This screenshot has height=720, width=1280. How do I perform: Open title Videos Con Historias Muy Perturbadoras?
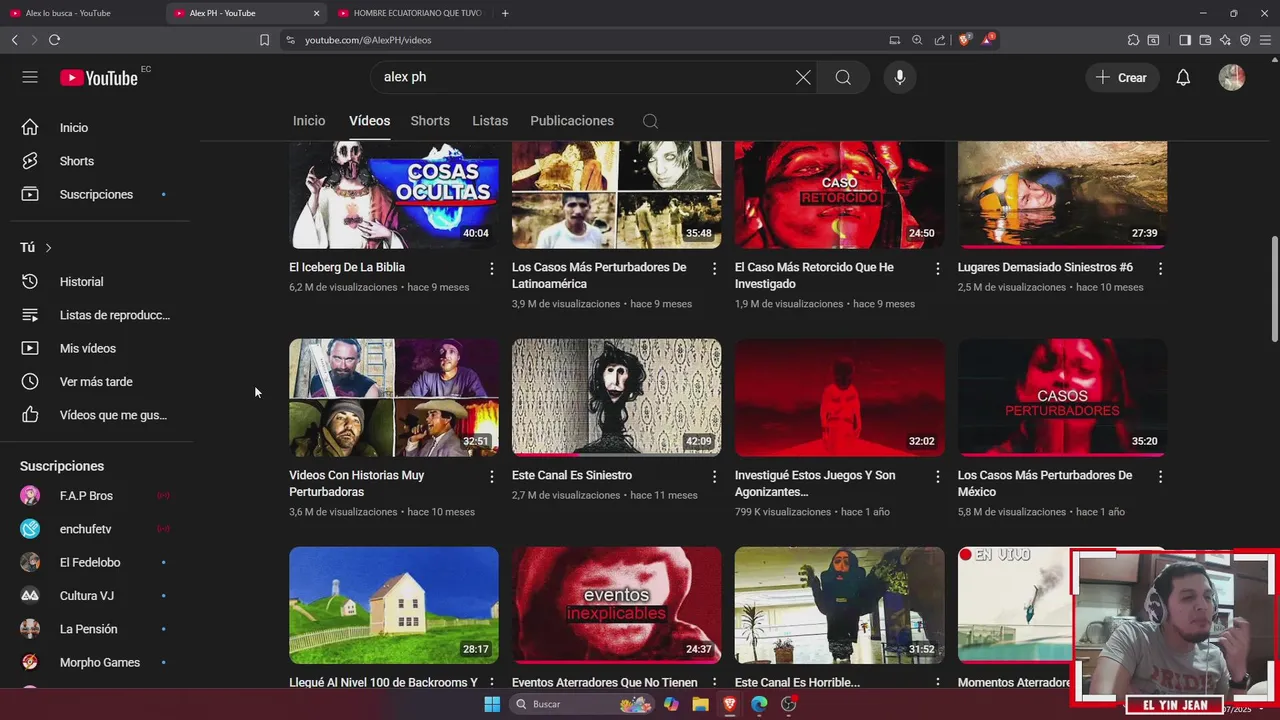pos(357,484)
